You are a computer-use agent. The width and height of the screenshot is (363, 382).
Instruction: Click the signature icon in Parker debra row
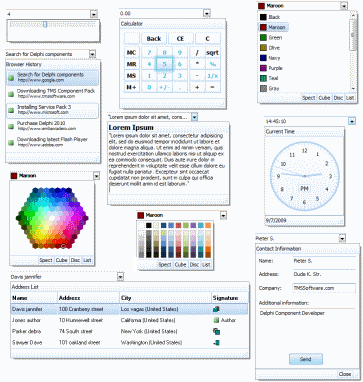pyautogui.click(x=216, y=331)
